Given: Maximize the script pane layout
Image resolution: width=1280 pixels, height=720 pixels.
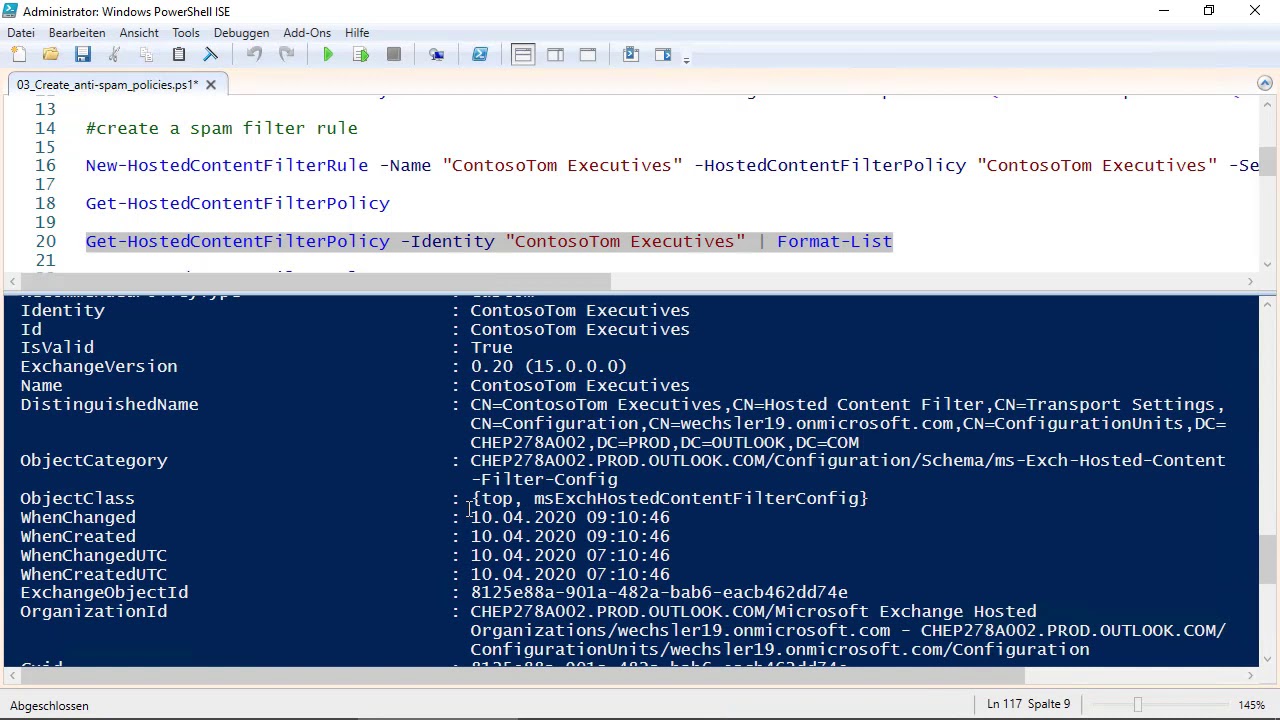Looking at the screenshot, I should click(x=588, y=55).
